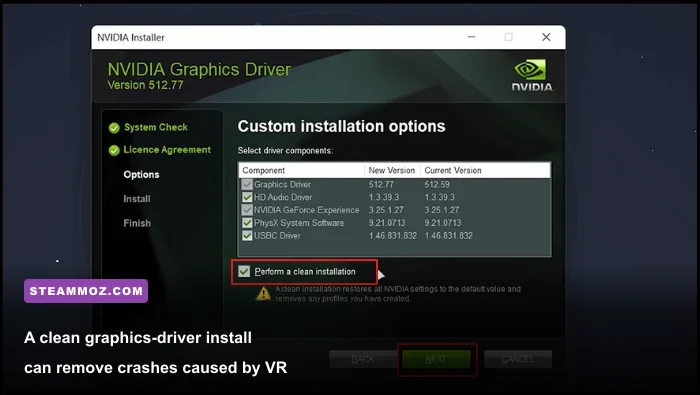Click the Graphics Driver row label
700x395 pixels.
282,184
